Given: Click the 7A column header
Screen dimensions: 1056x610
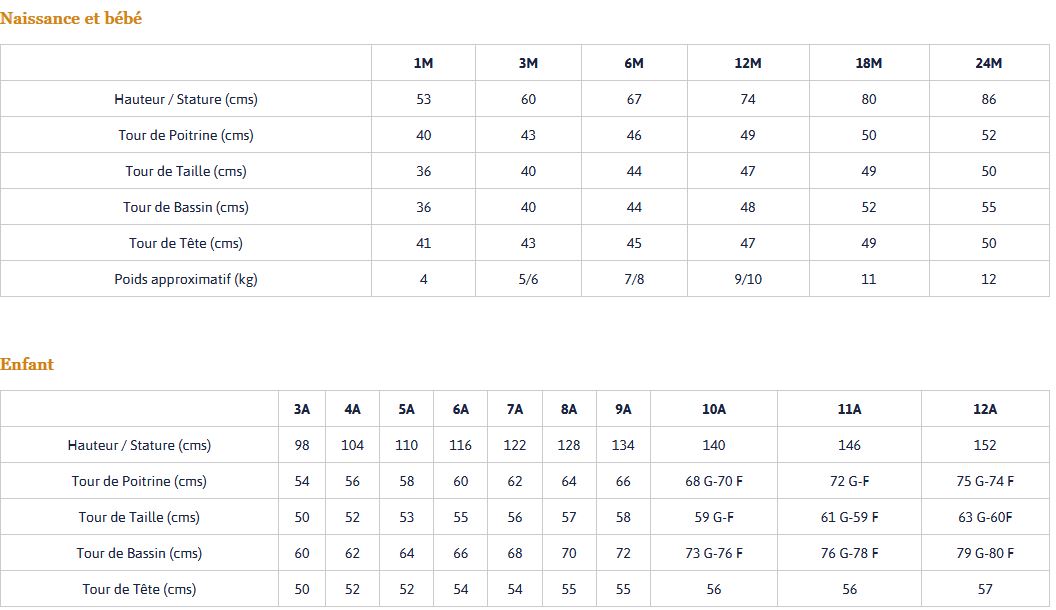Looking at the screenshot, I should point(515,409).
